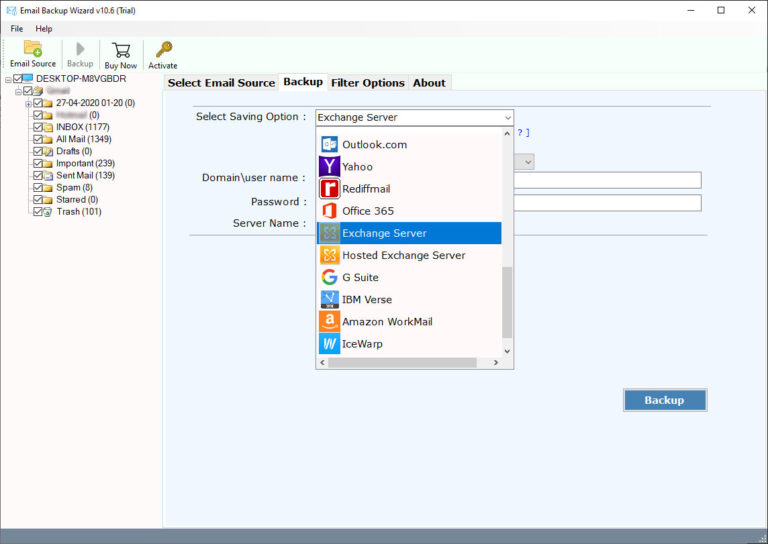
Task: Toggle the All Mail (1349) checkbox
Action: (38, 139)
